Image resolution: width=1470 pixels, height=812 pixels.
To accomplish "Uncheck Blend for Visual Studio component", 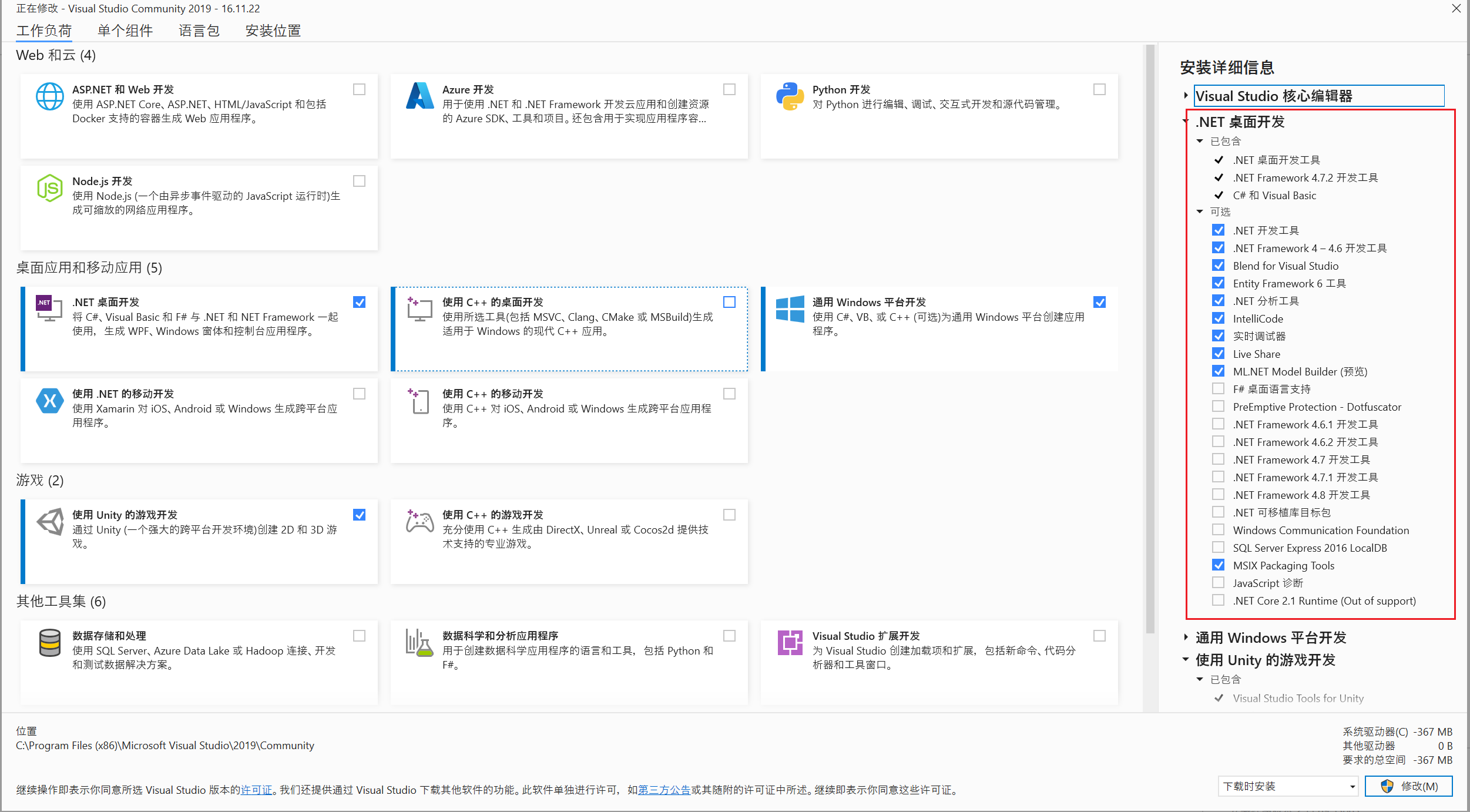I will (1219, 265).
